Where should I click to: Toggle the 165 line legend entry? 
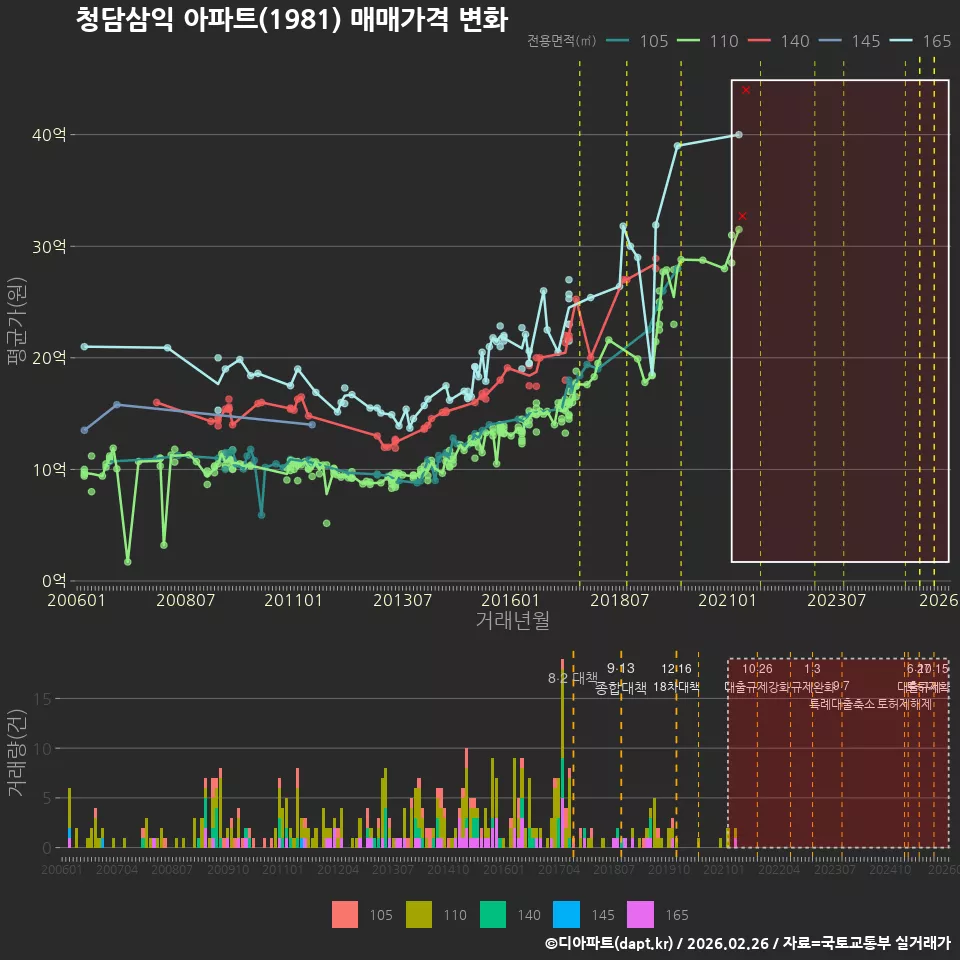(x=920, y=41)
